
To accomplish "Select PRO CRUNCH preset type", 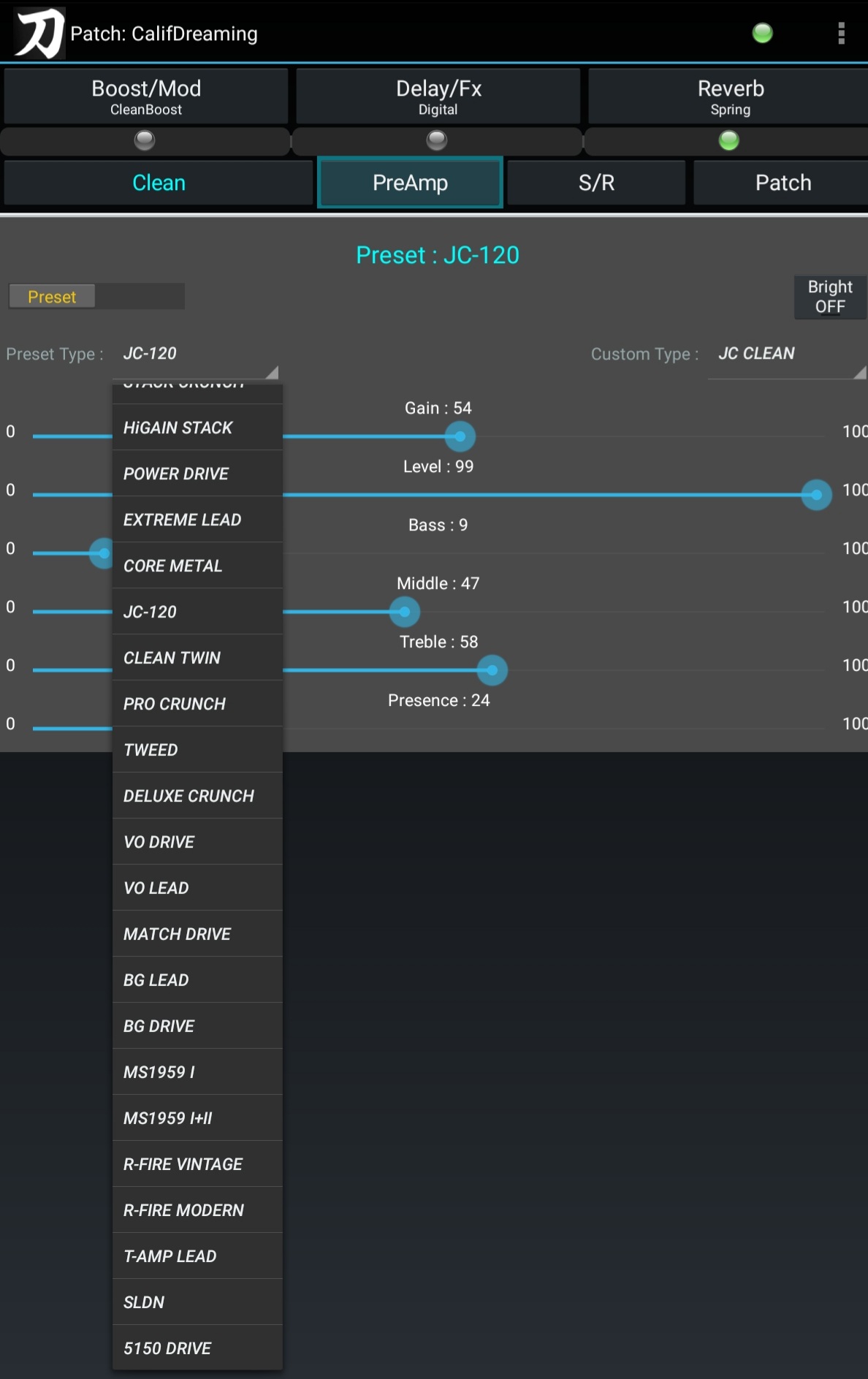I will click(x=197, y=704).
